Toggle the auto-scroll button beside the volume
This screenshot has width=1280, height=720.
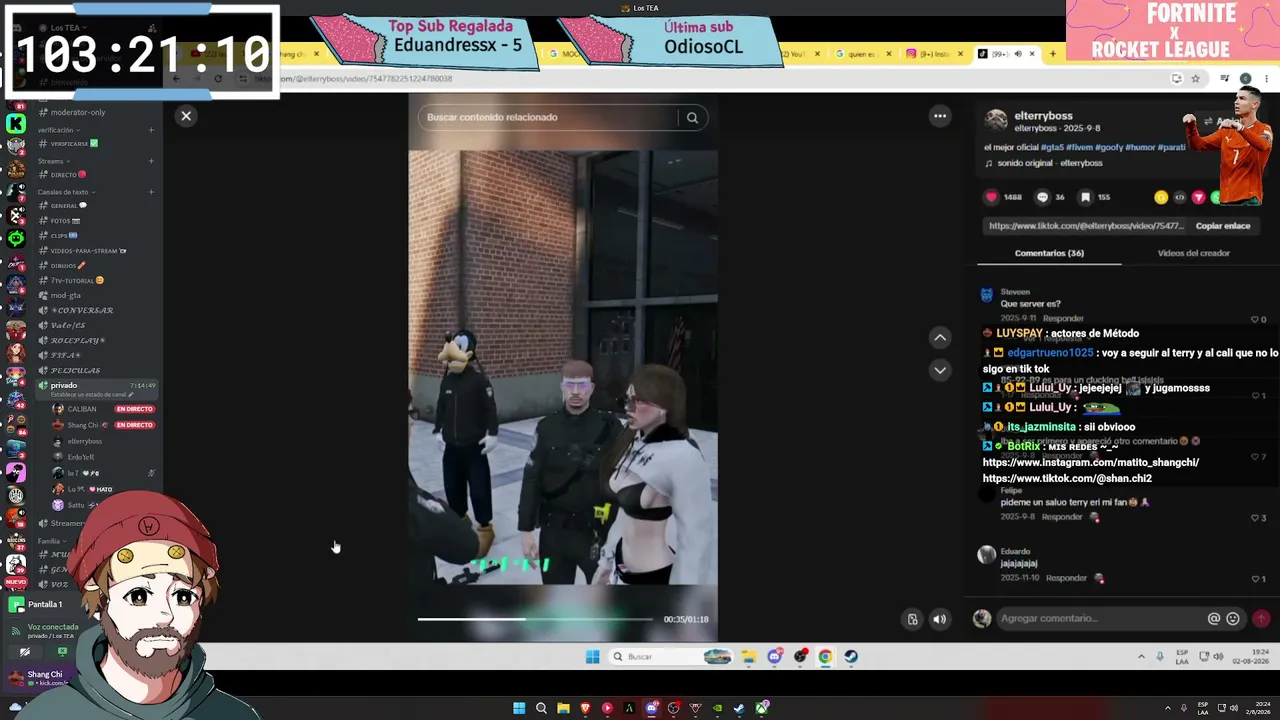tap(912, 619)
